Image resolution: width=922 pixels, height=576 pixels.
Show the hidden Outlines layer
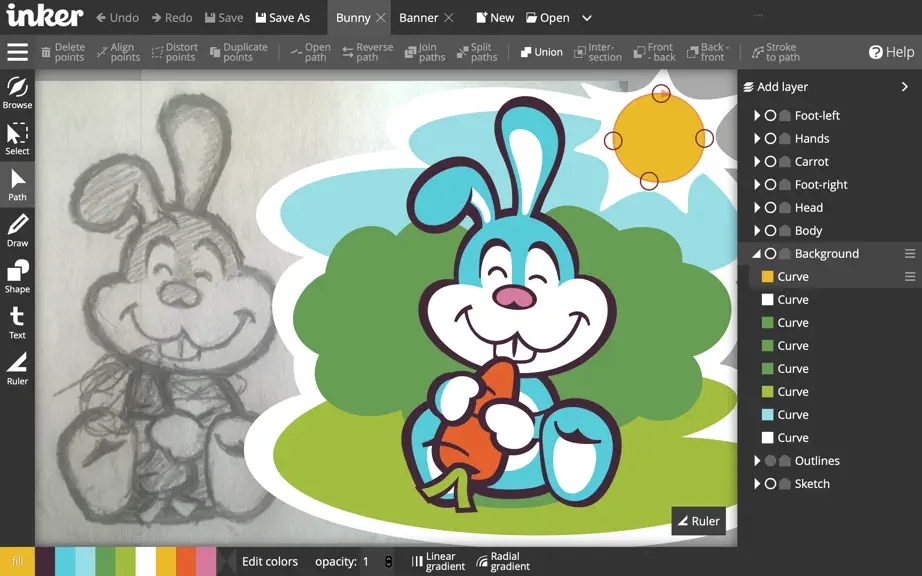coord(770,461)
